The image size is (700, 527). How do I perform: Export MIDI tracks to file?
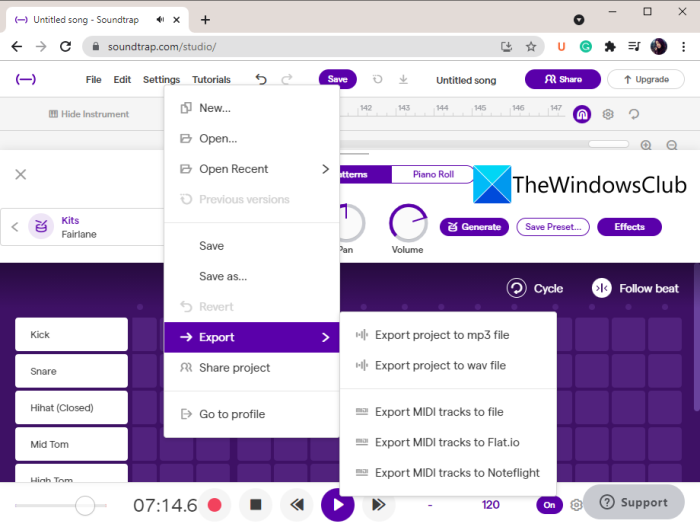point(448,412)
